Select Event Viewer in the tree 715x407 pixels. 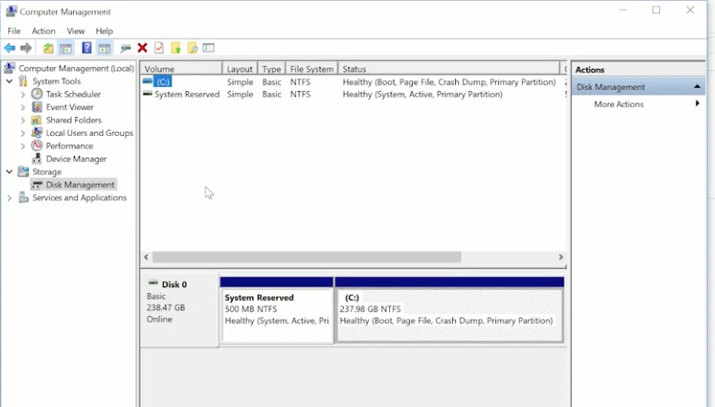click(x=69, y=107)
